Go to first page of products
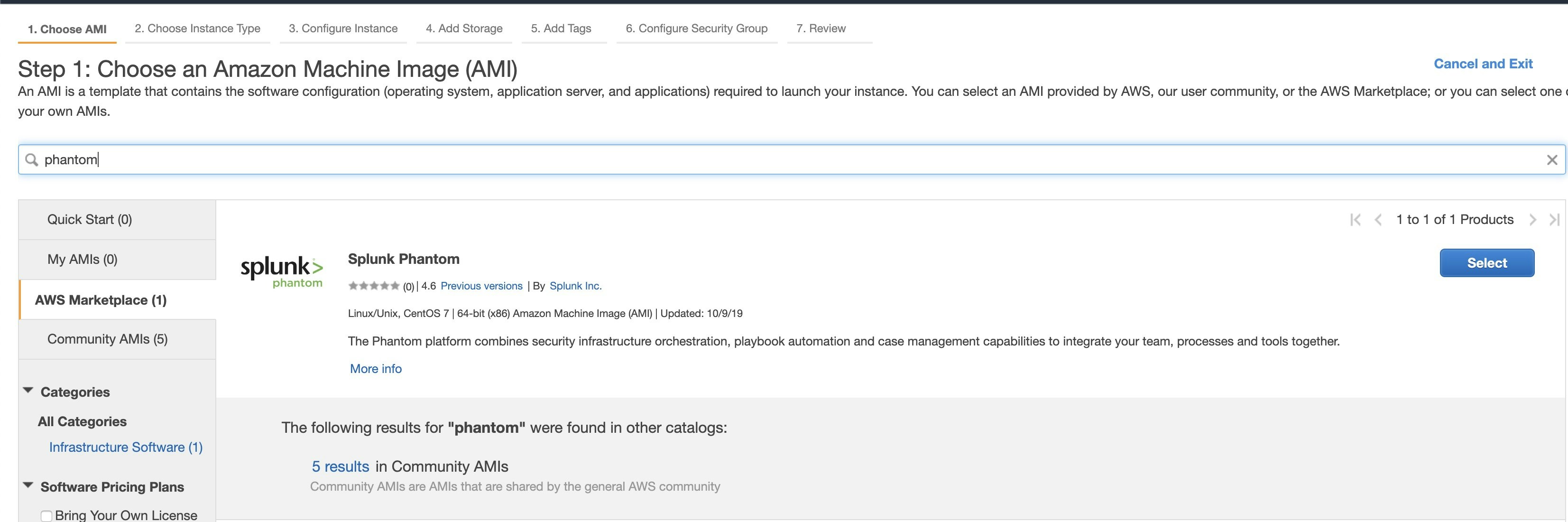Viewport: 1568px width, 522px height. coord(1355,220)
